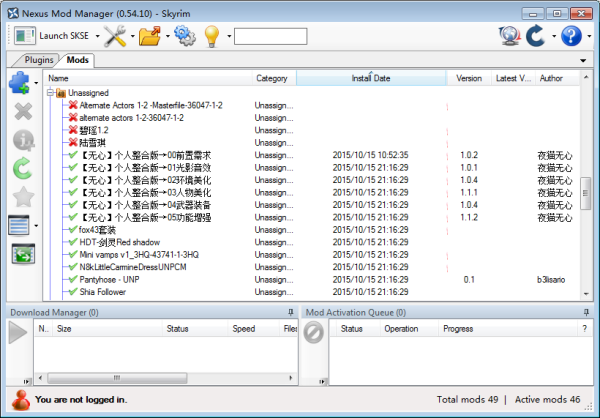Click the blue refresh arrow icon
Screen dimensions: 600x418
pos(536,36)
